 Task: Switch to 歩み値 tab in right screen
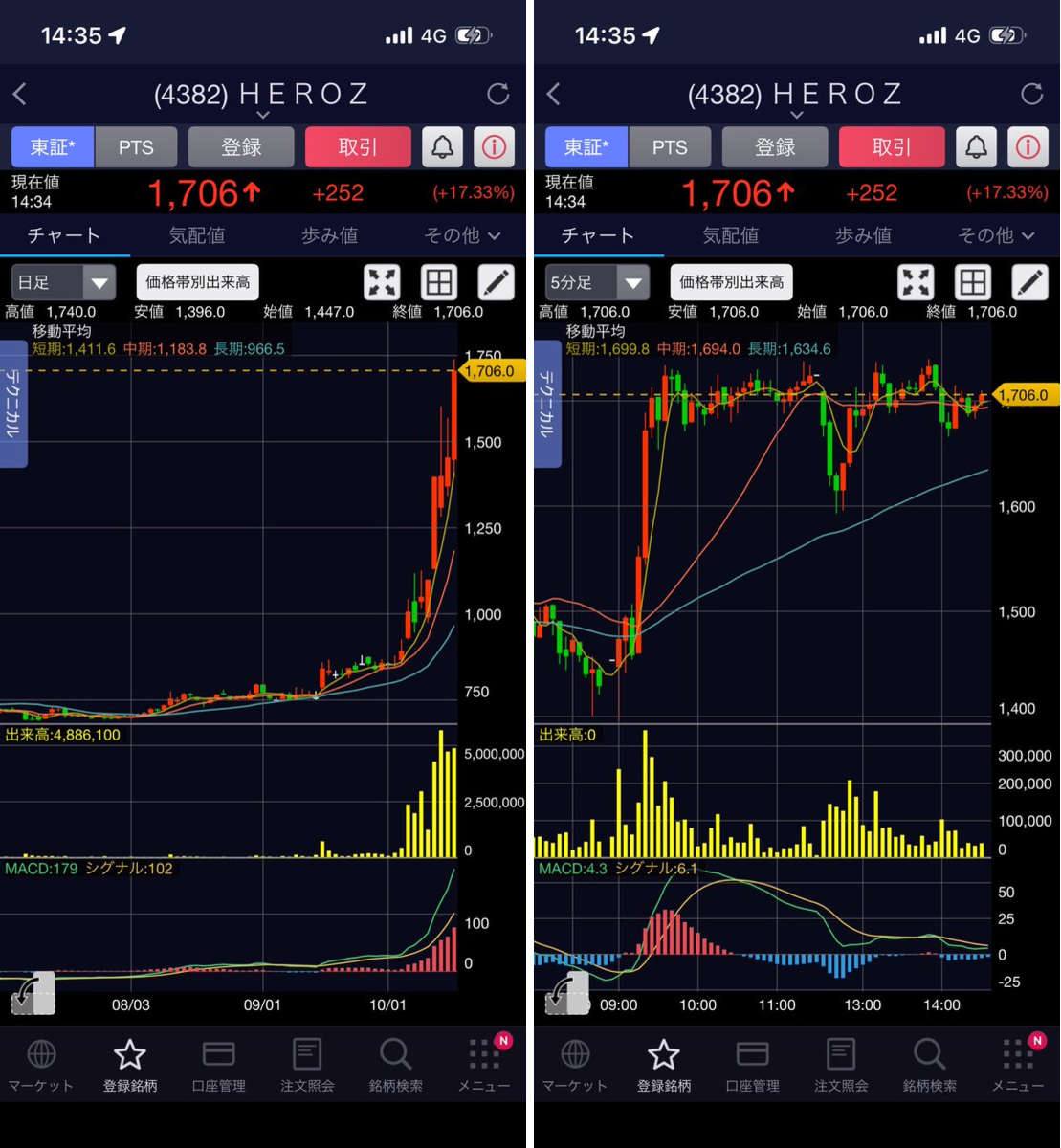tap(864, 235)
